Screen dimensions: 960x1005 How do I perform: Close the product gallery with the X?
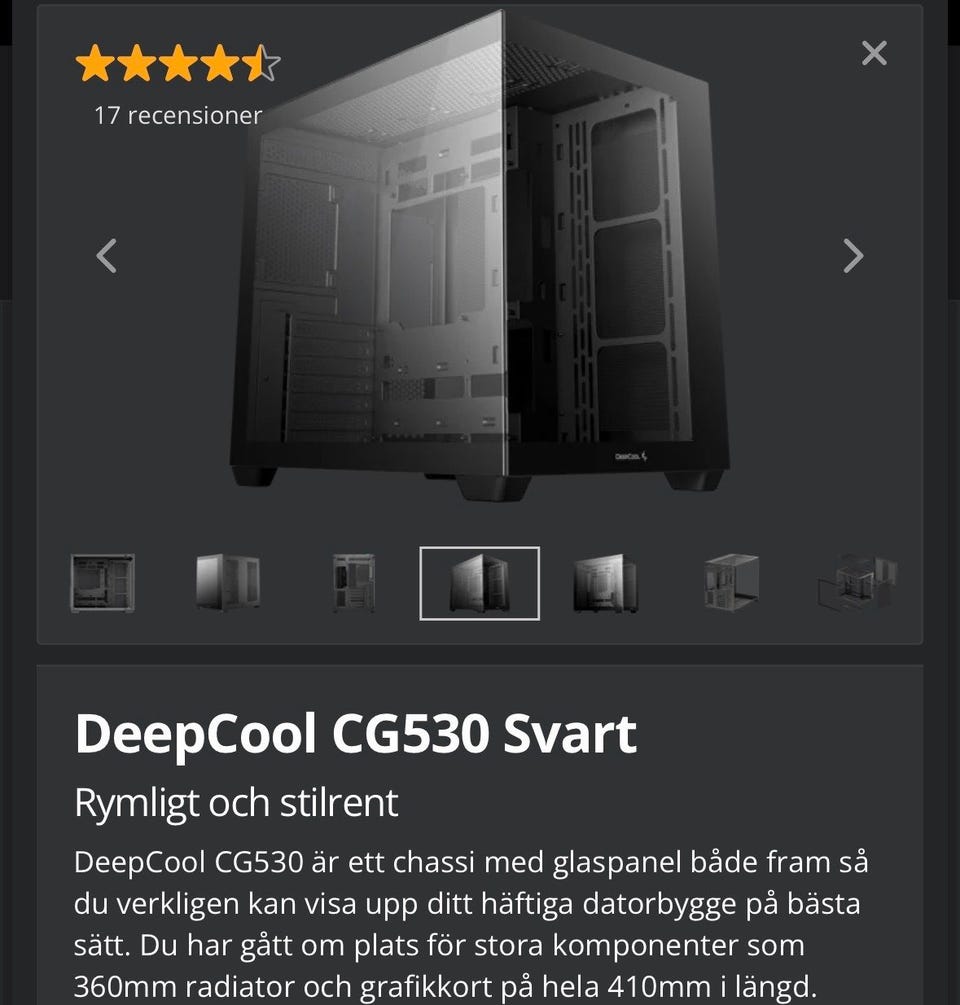pyautogui.click(x=874, y=53)
